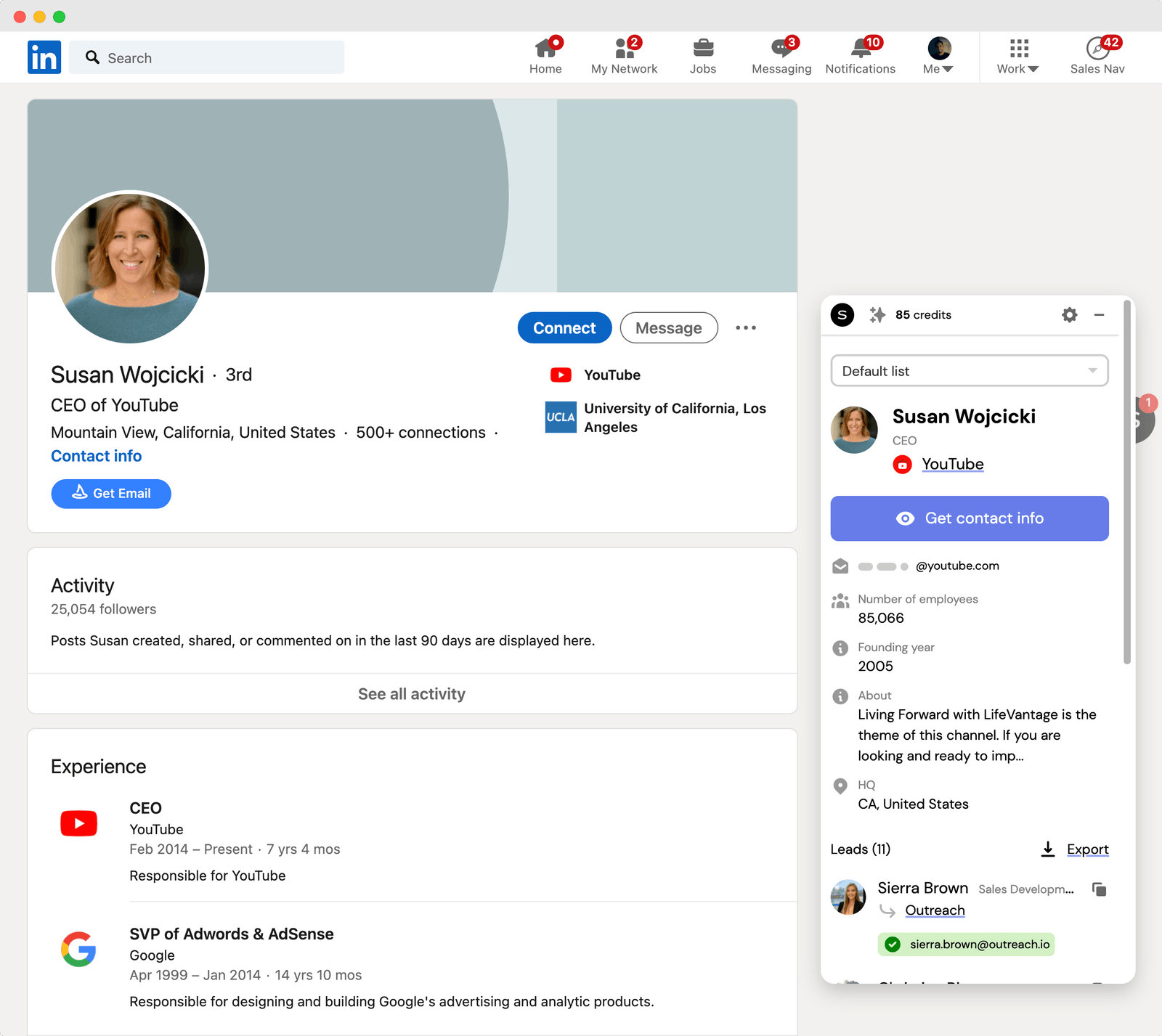Click Get contact info button

(x=970, y=518)
